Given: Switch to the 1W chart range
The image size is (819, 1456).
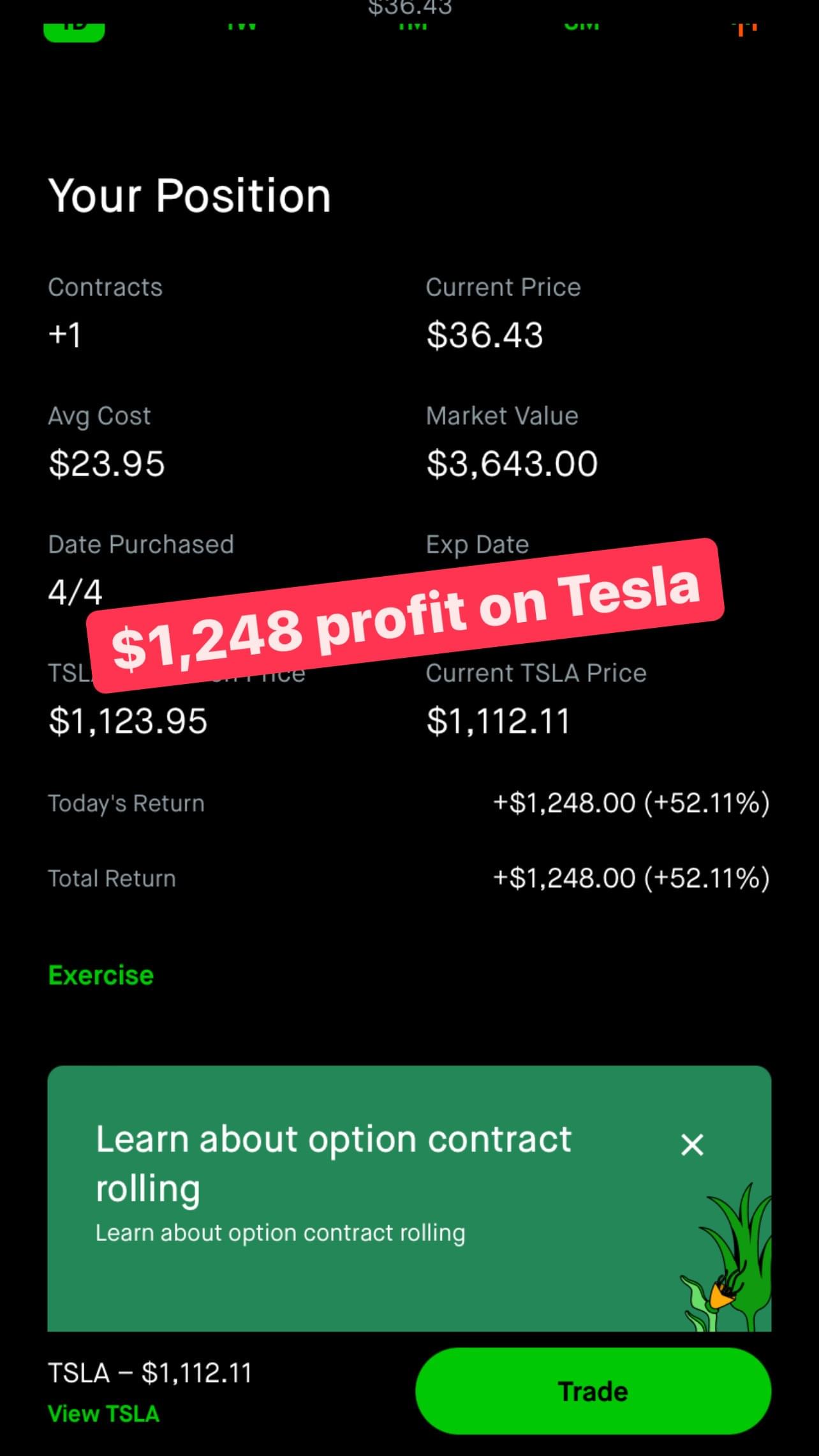Looking at the screenshot, I should tap(241, 26).
